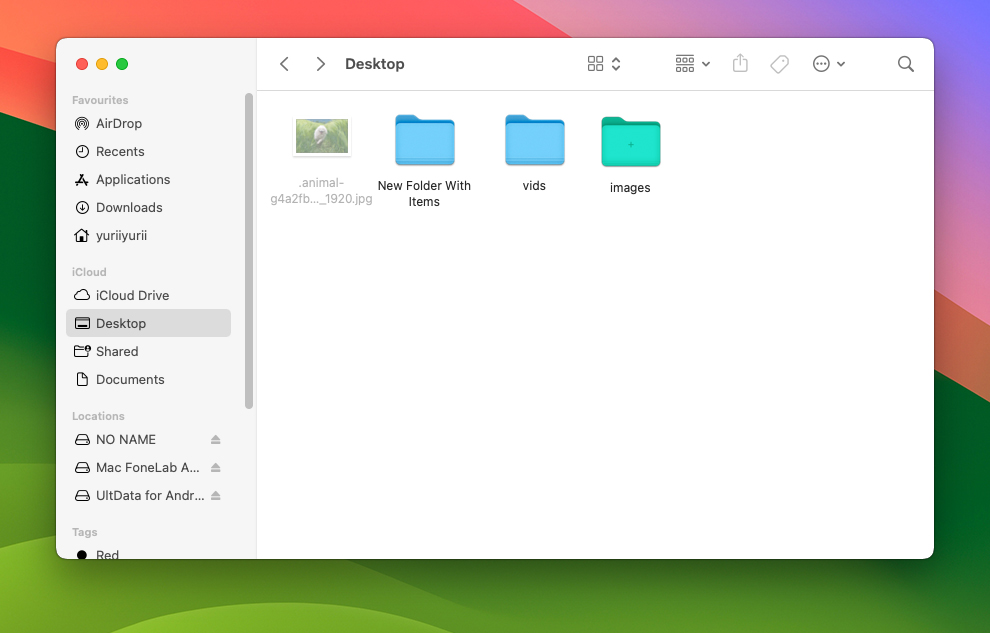The image size is (990, 633).
Task: Open AirDrop in the sidebar
Action: point(148,124)
